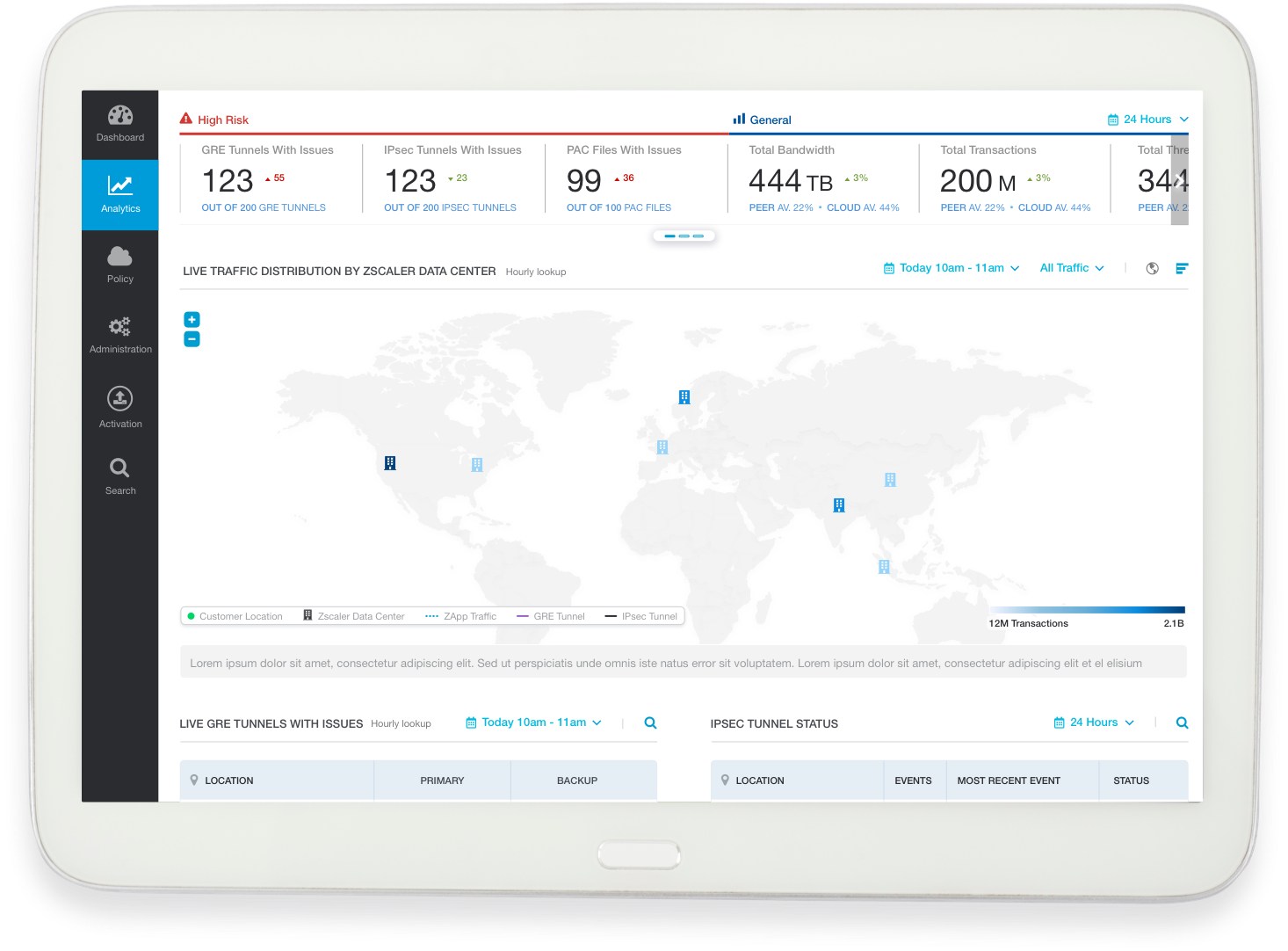1288x951 pixels.
Task: Open the All Traffic filter dropdown
Action: click(x=1071, y=268)
